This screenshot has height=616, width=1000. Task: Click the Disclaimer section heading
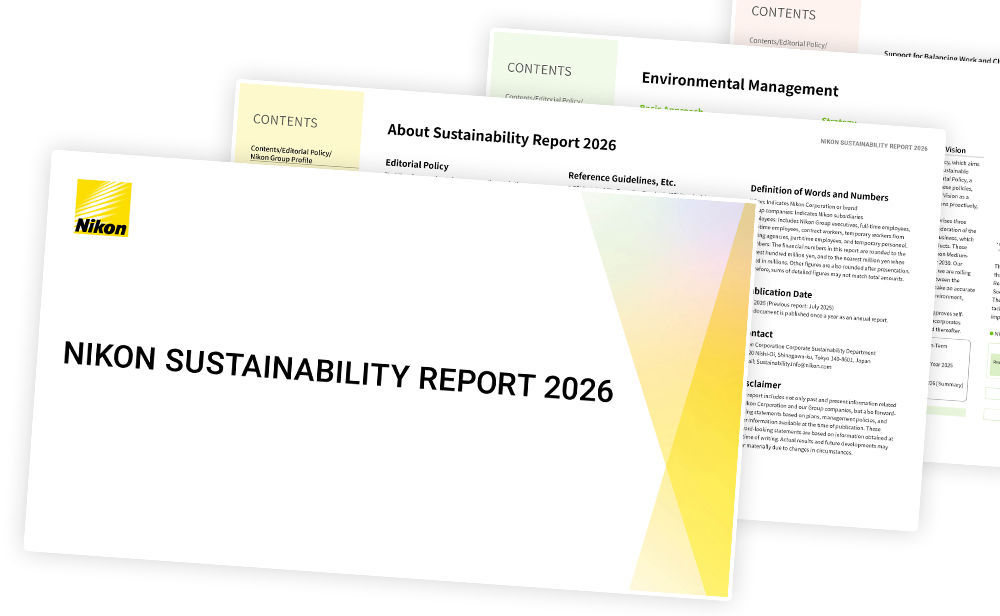(x=763, y=385)
